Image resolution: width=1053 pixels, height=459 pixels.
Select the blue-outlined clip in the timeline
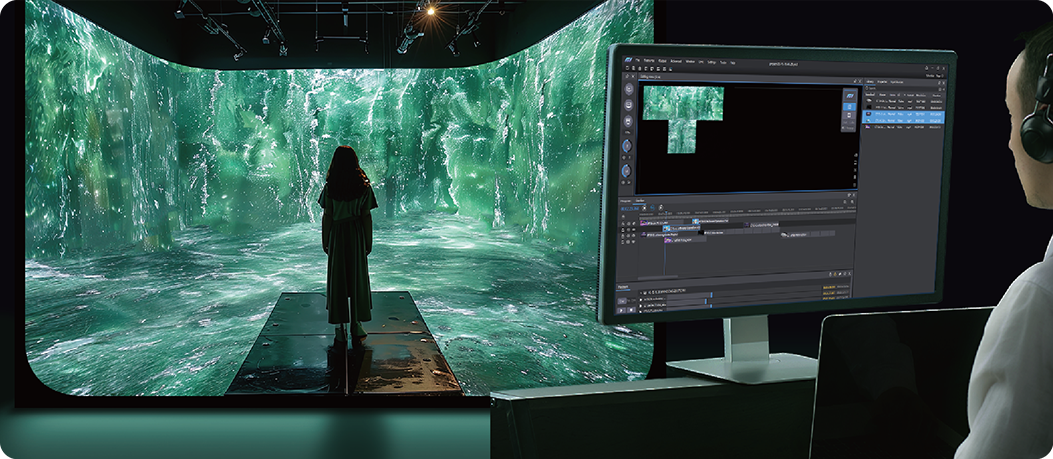point(682,228)
